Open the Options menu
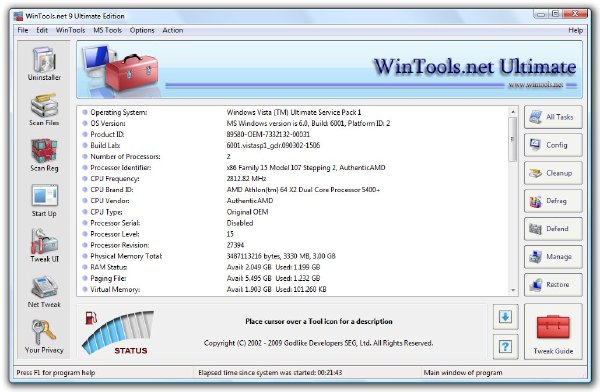 click(142, 30)
